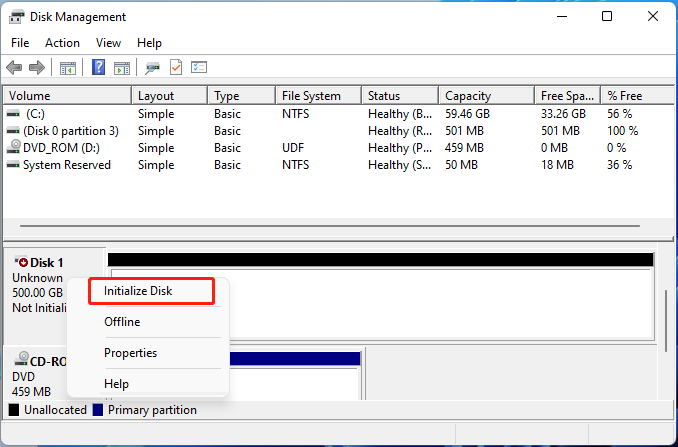Click the drive icon beside (C:)
Viewport: 678px width, 447px height.
tap(13, 114)
